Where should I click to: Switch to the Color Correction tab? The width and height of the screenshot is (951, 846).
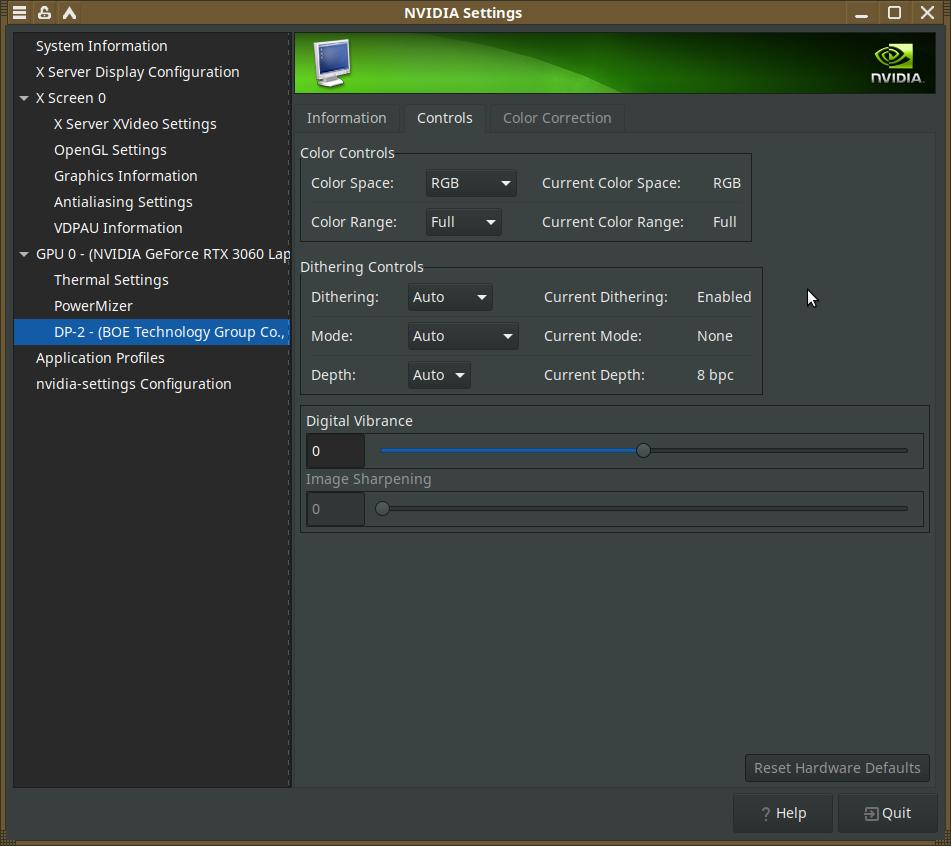tap(557, 118)
